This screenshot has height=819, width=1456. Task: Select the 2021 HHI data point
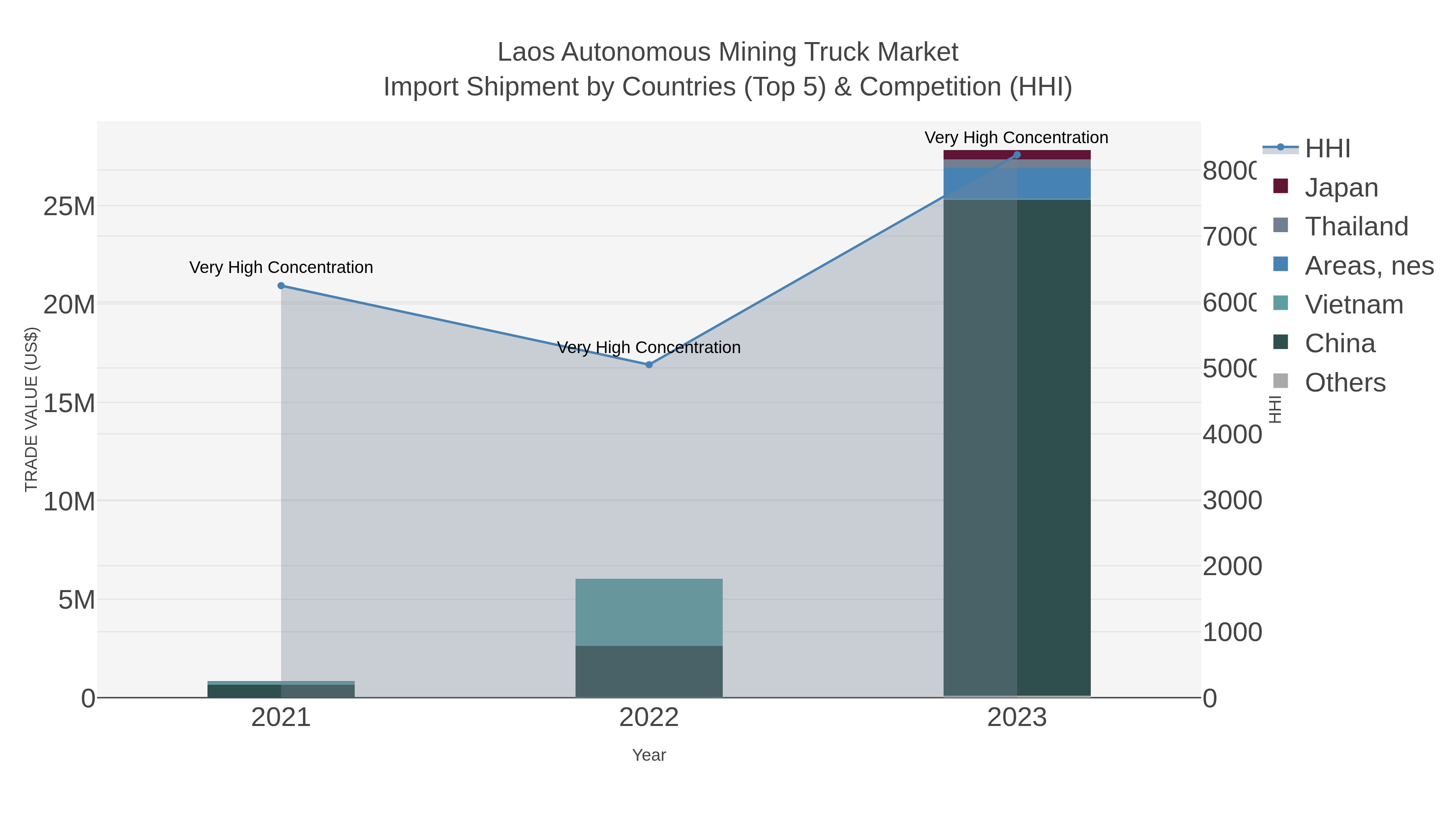coord(281,286)
